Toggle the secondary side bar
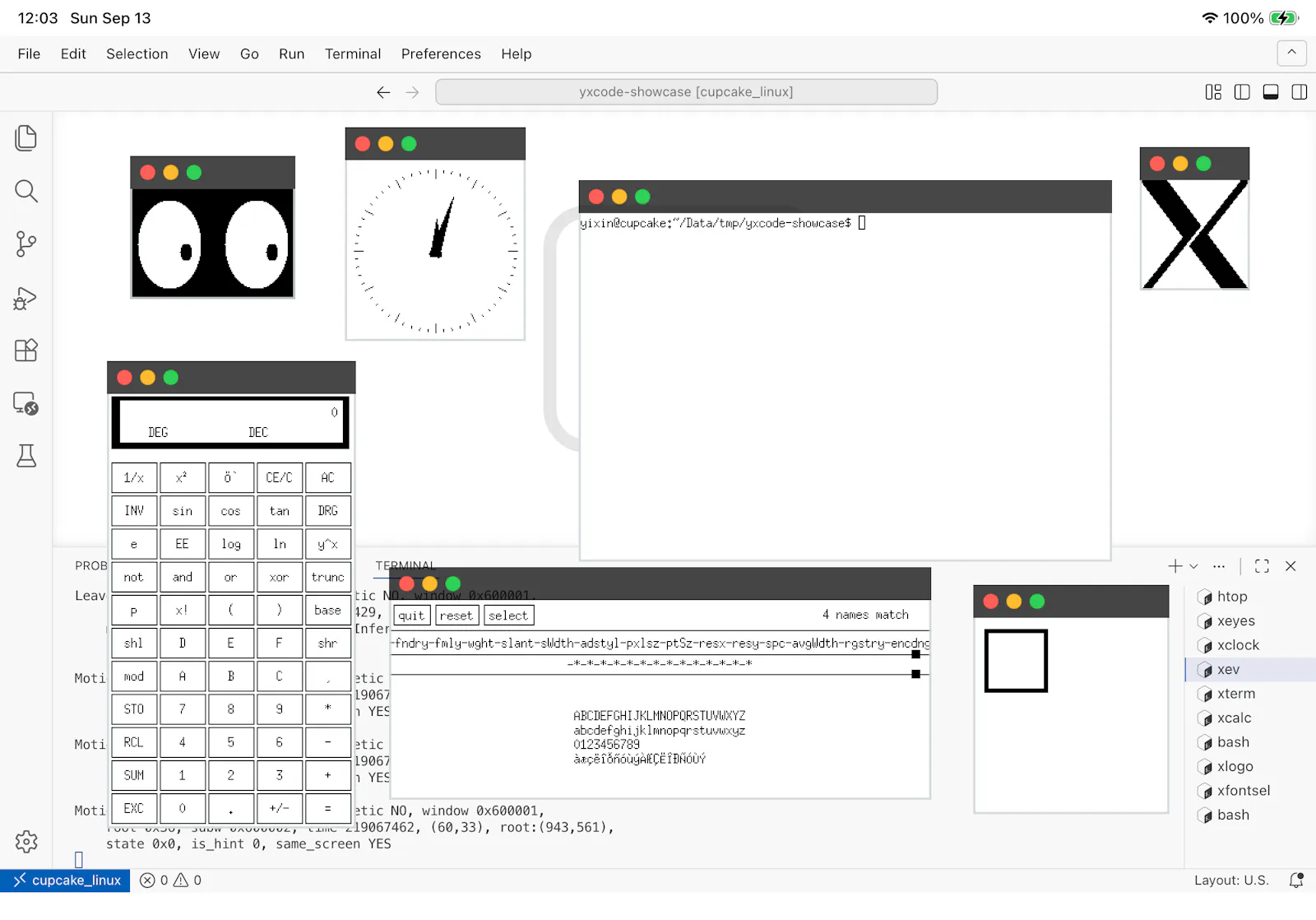 click(1300, 92)
